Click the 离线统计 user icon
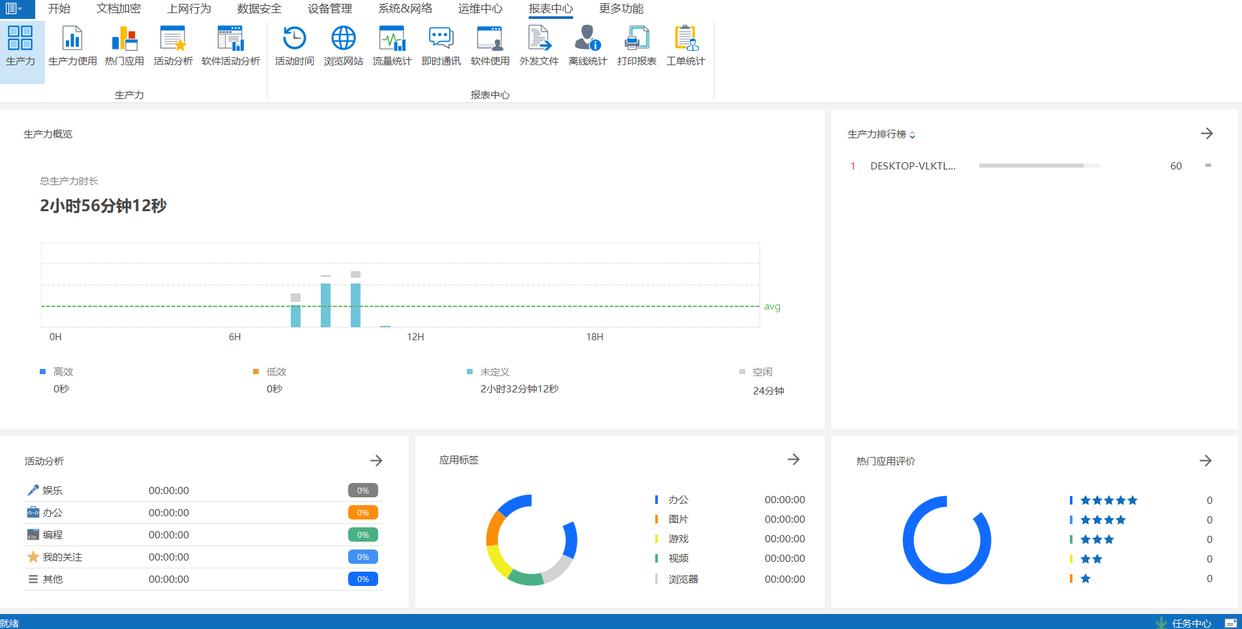Viewport: 1242px width, 629px height. click(x=588, y=46)
